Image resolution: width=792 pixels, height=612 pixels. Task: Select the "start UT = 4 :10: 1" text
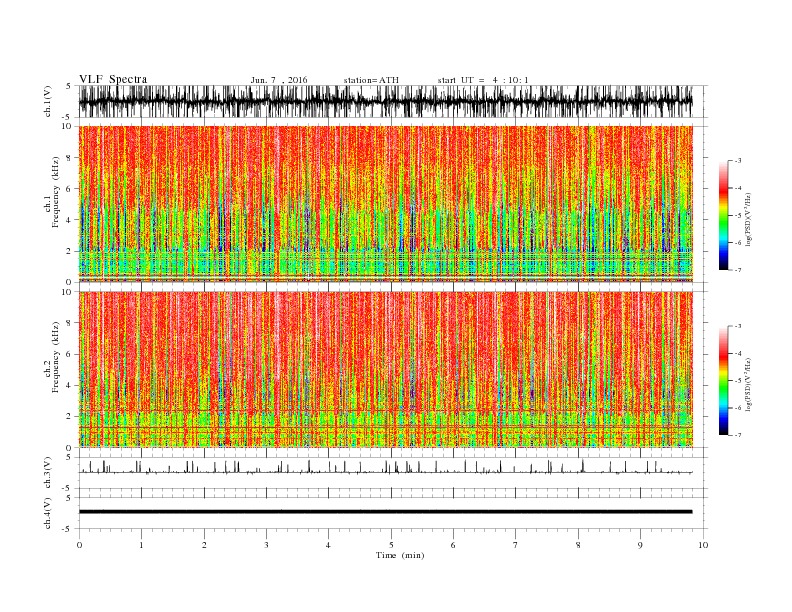point(483,80)
